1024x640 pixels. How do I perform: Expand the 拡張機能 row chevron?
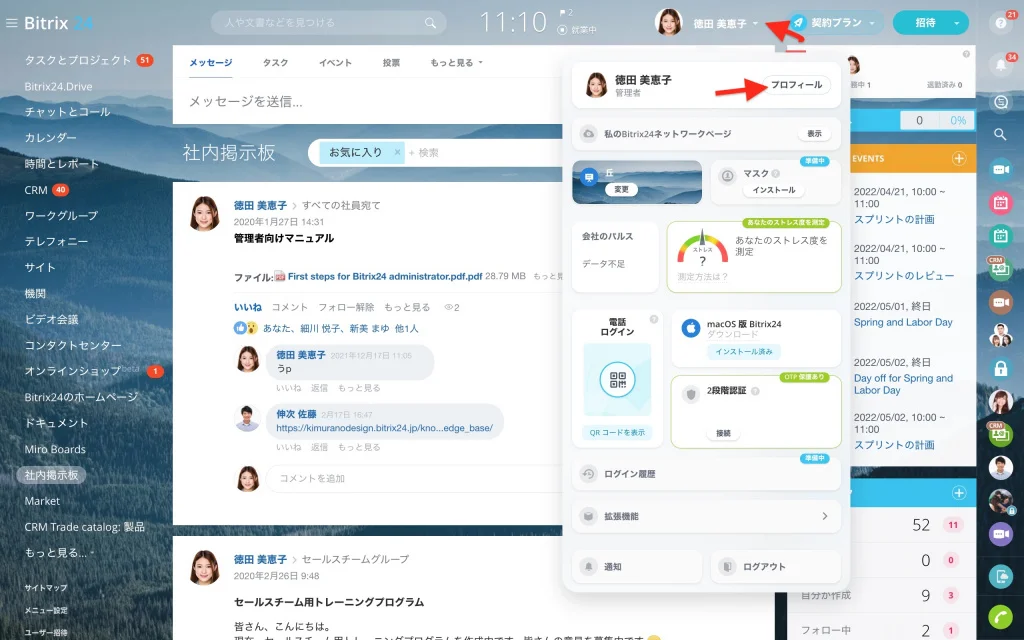[x=825, y=516]
